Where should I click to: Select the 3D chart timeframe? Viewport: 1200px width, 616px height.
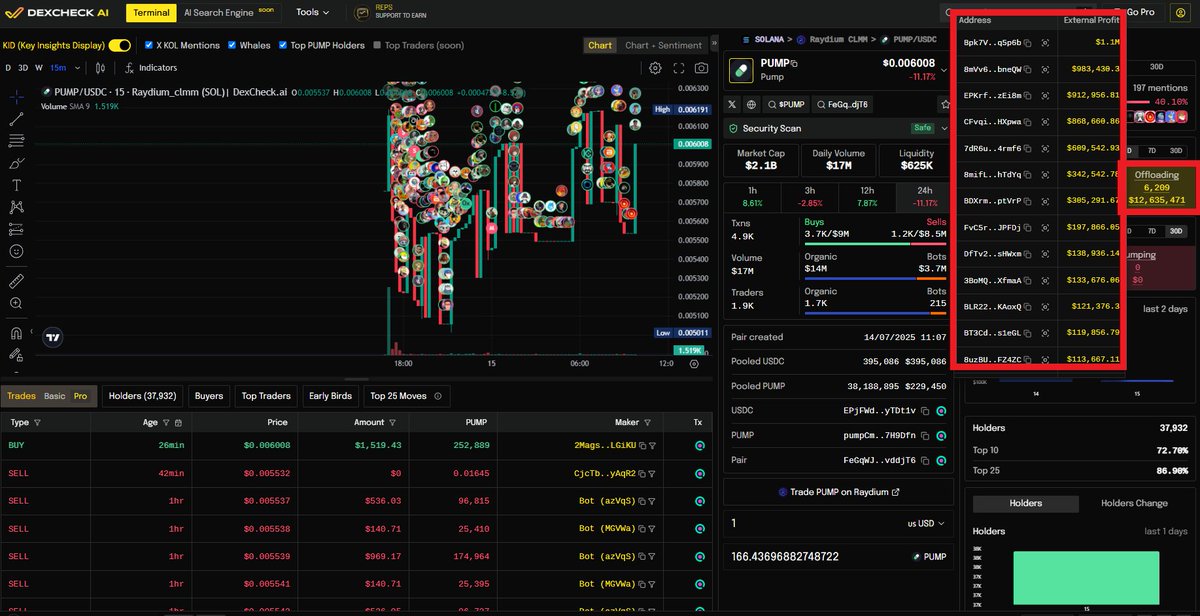24,68
